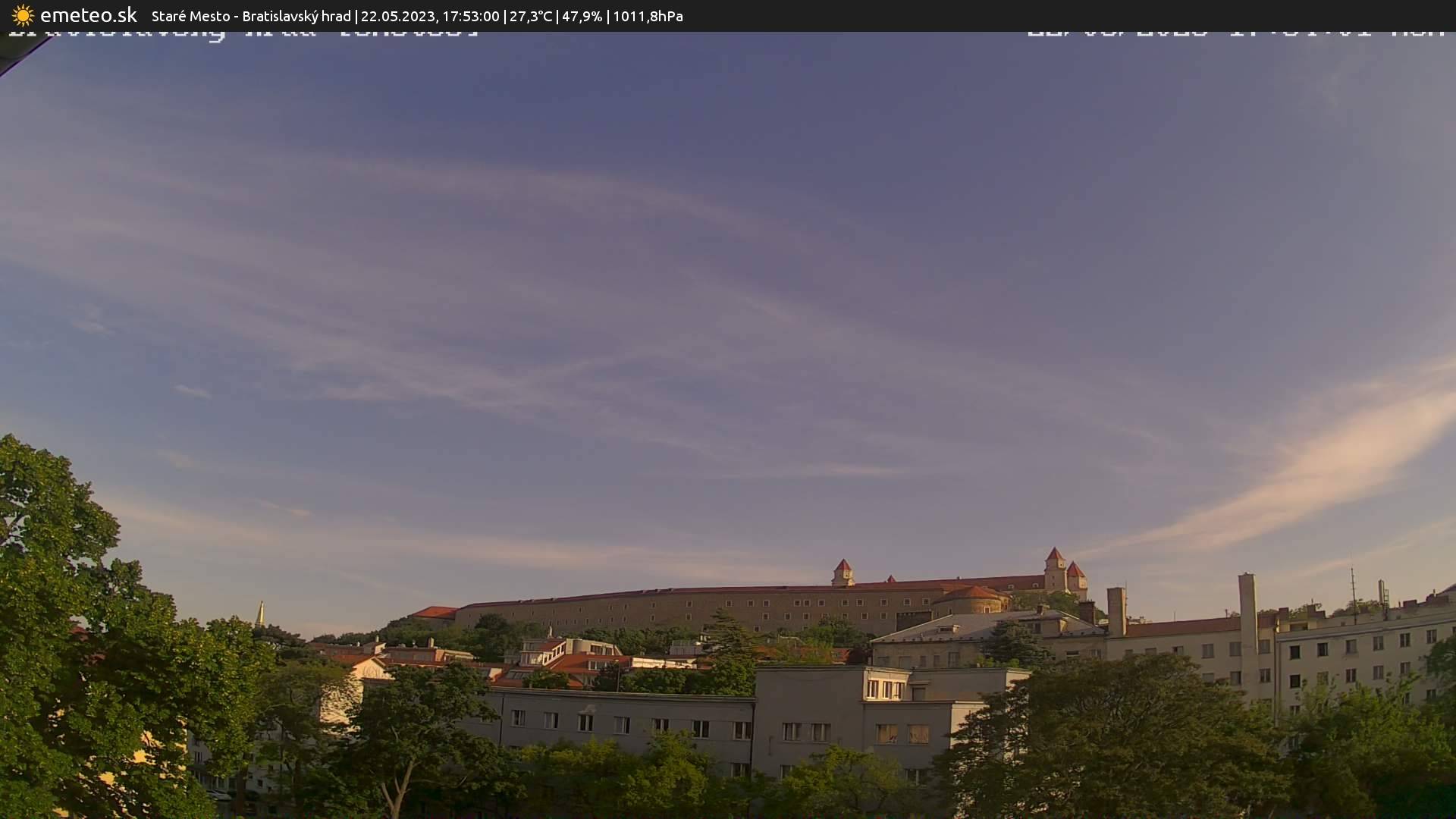Click the gray building's lit windows
This screenshot has width=1456, height=819.
click(884, 689)
